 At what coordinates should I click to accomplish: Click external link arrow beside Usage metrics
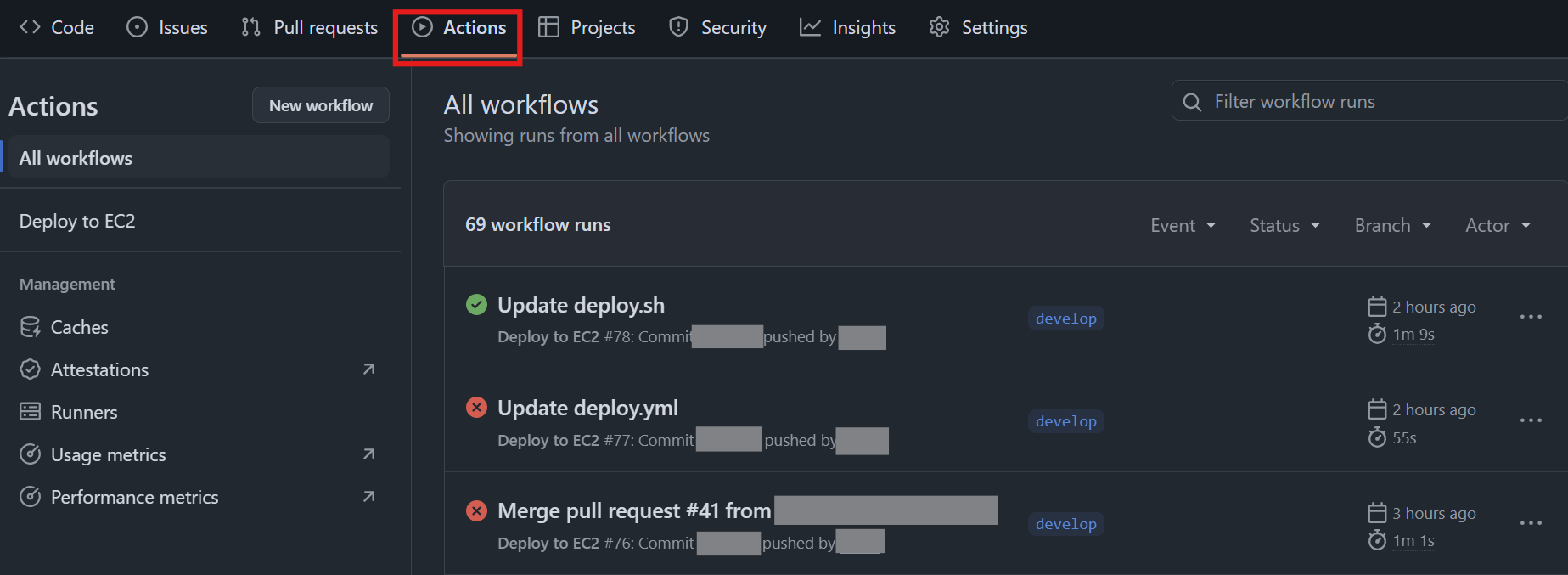point(368,454)
